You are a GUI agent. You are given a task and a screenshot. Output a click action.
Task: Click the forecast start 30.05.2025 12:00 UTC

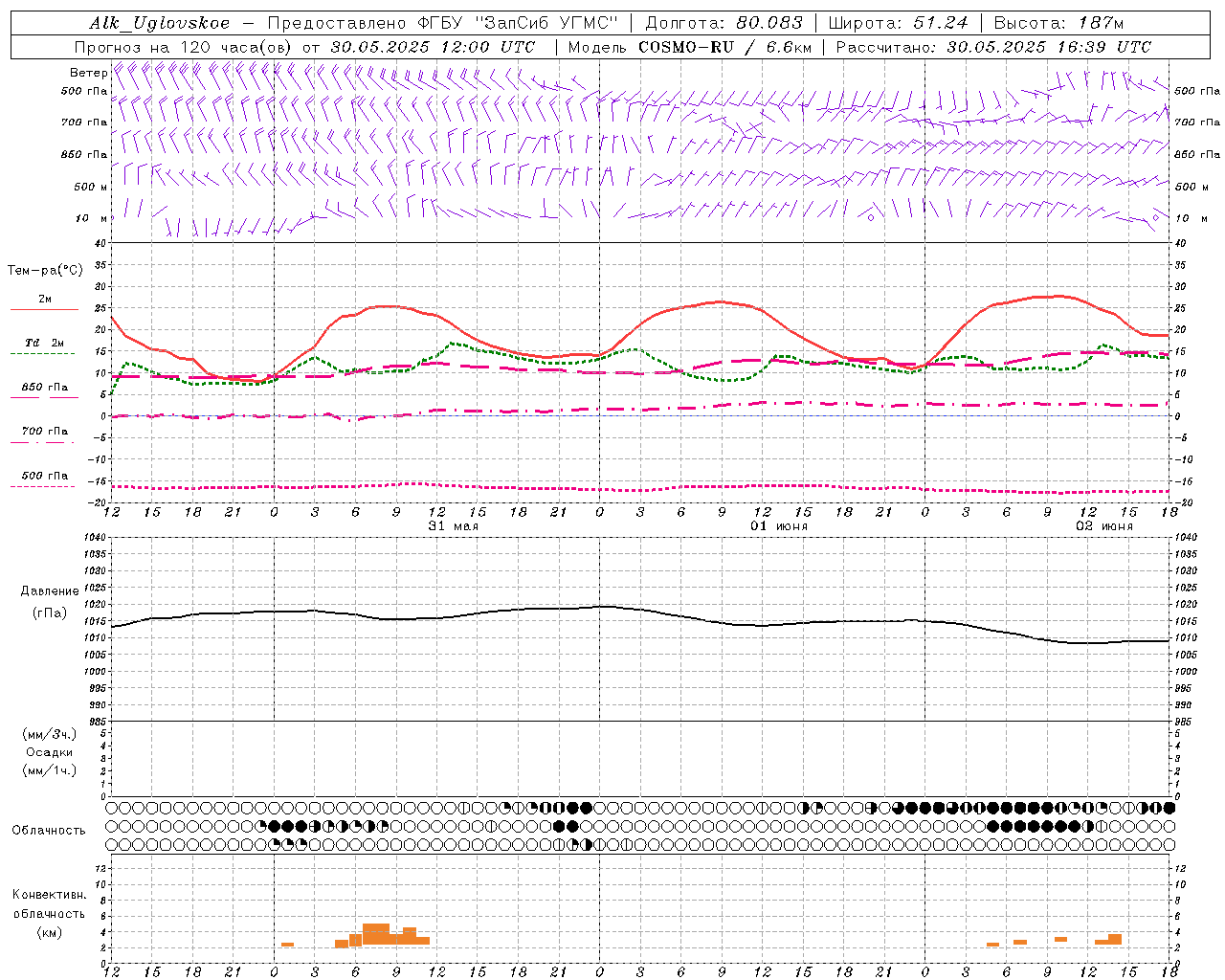point(433,47)
